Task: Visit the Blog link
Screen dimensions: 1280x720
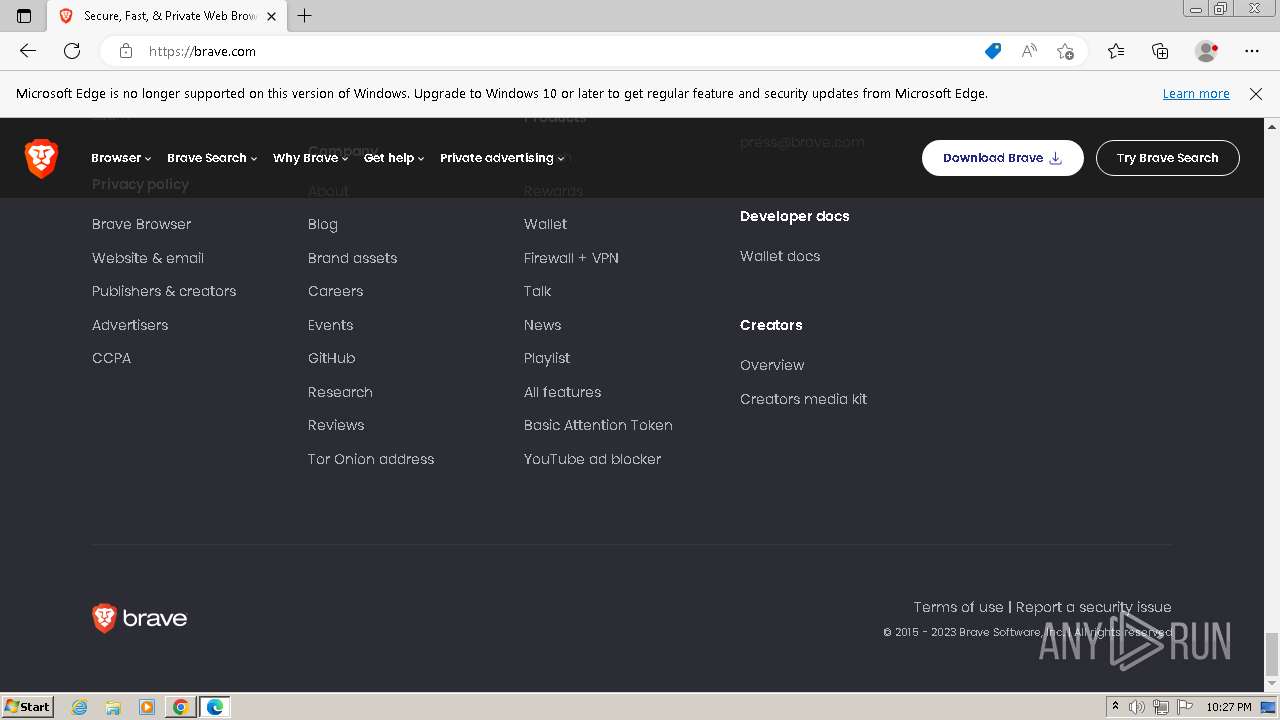Action: click(323, 224)
